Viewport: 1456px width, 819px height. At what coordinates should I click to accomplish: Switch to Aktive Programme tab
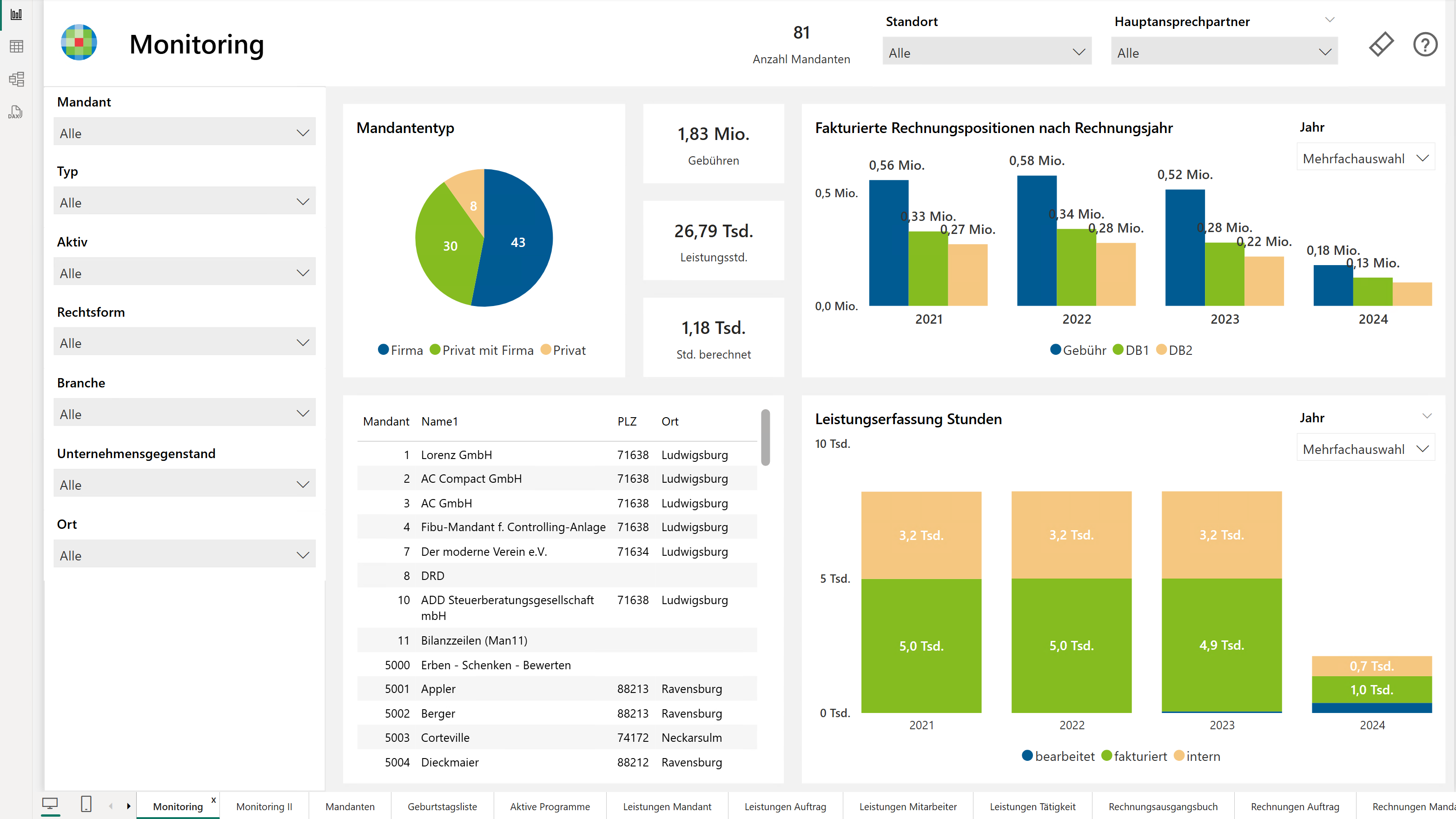[549, 806]
